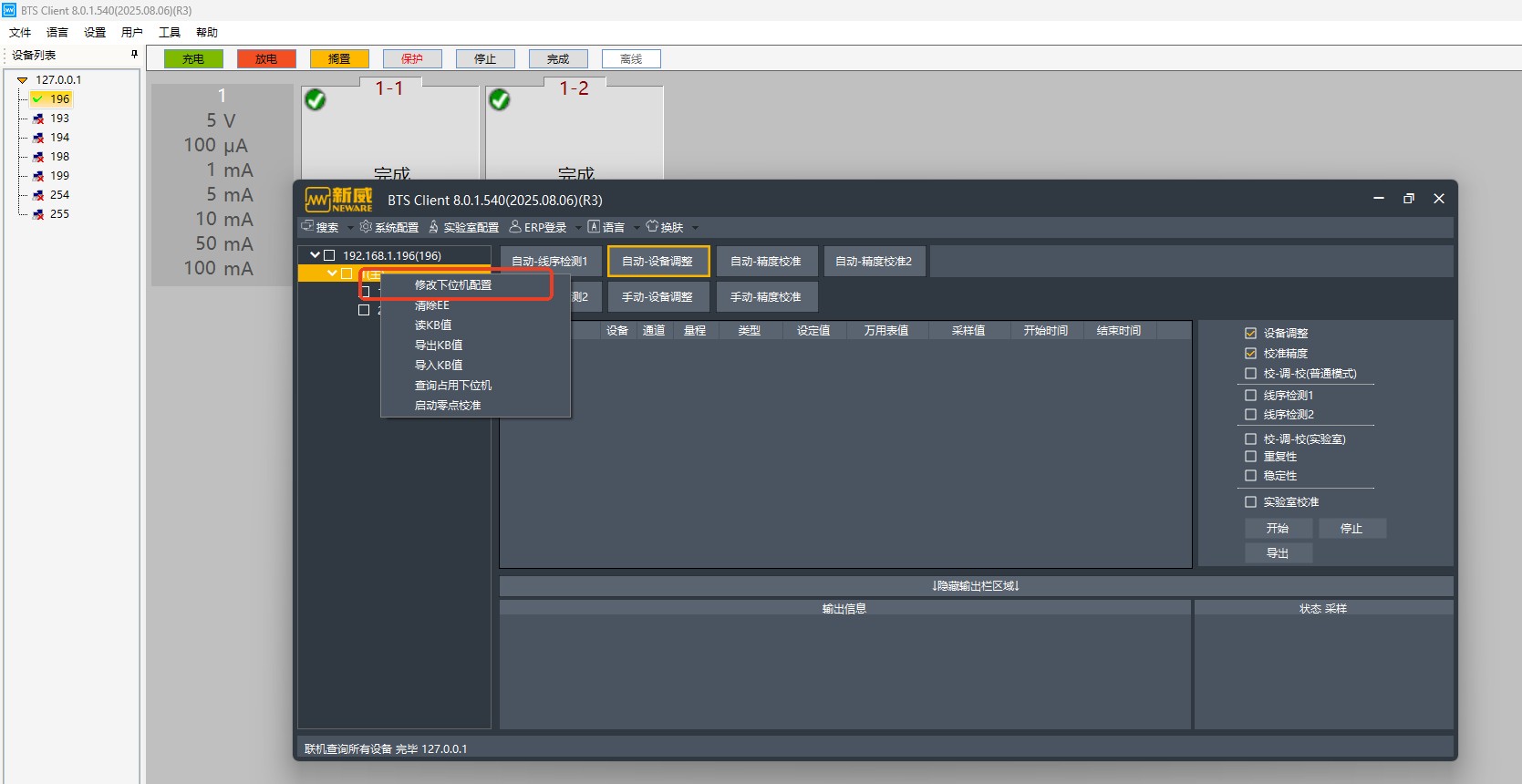The width and height of the screenshot is (1522, 784).
Task: Click the shirt icon beside 换肤
Action: tap(652, 227)
